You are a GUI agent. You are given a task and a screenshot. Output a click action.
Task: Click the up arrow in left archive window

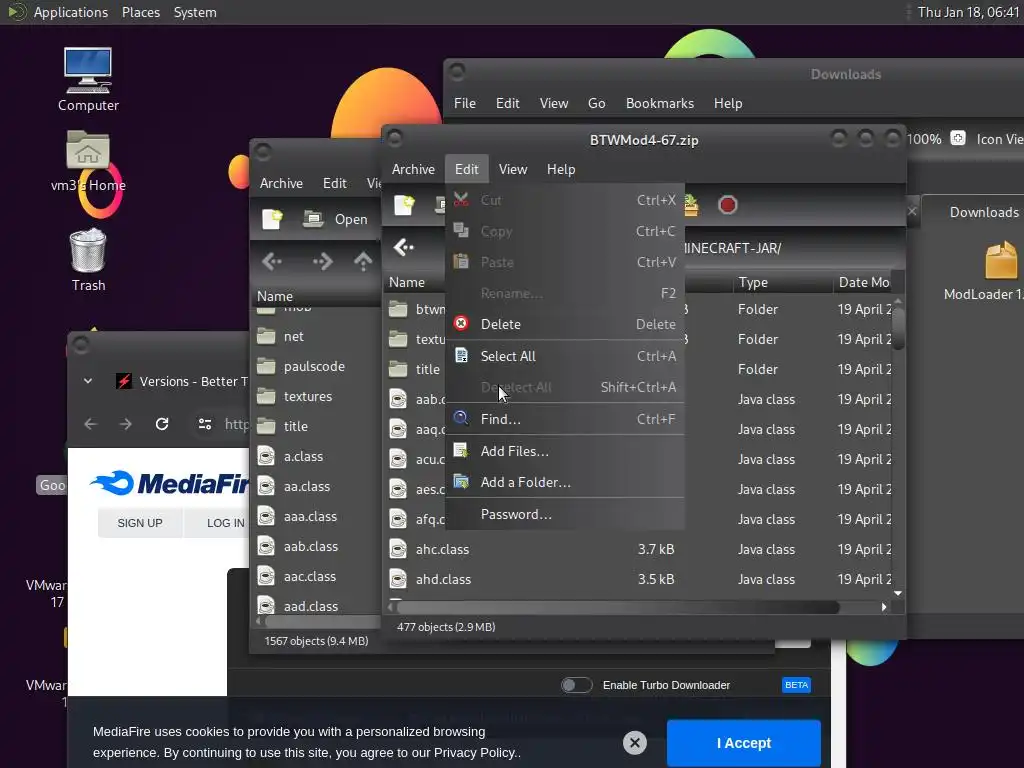[363, 262]
